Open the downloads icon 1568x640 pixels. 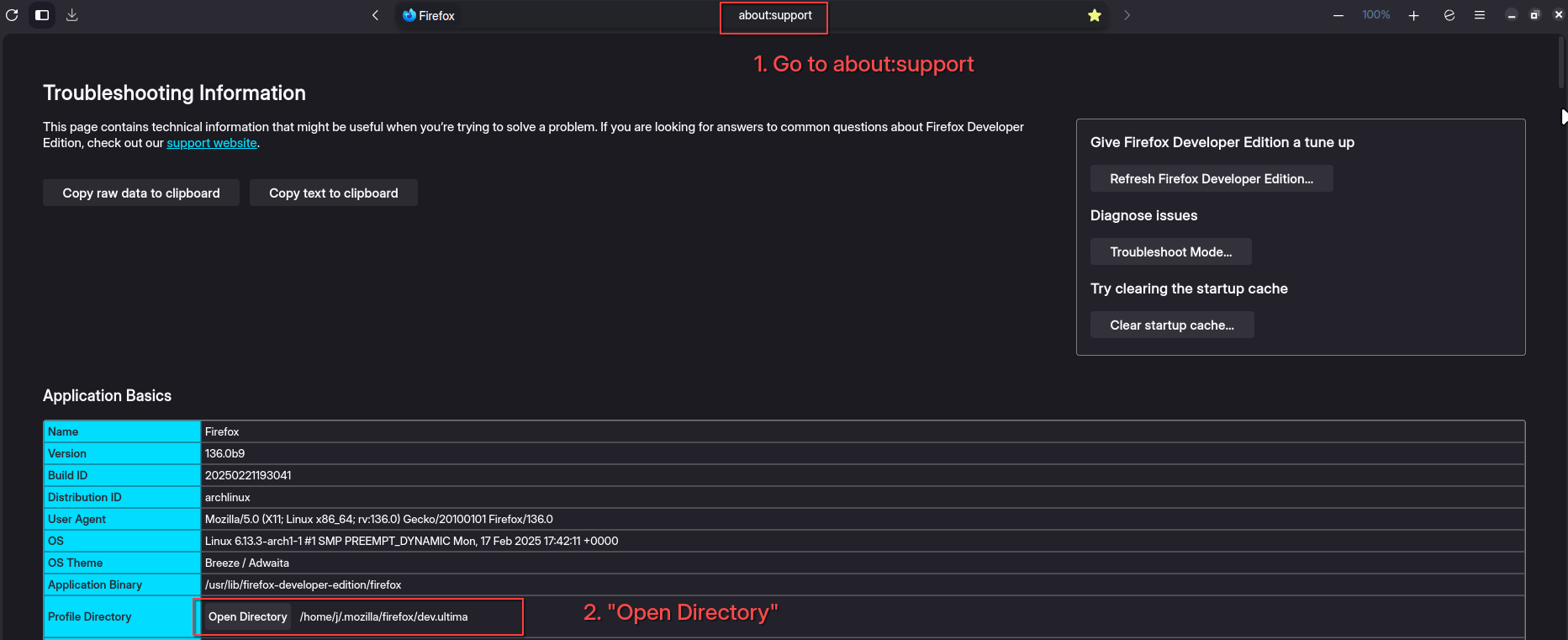point(72,15)
